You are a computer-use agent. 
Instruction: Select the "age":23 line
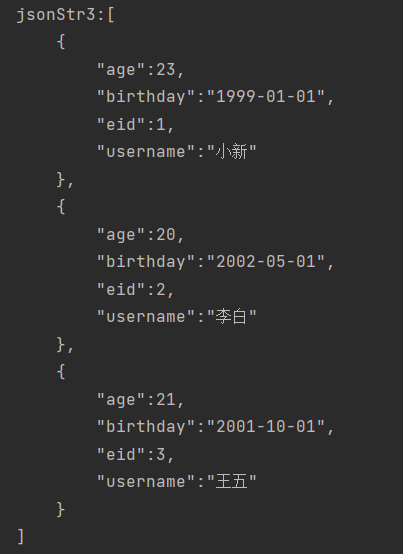click(141, 70)
